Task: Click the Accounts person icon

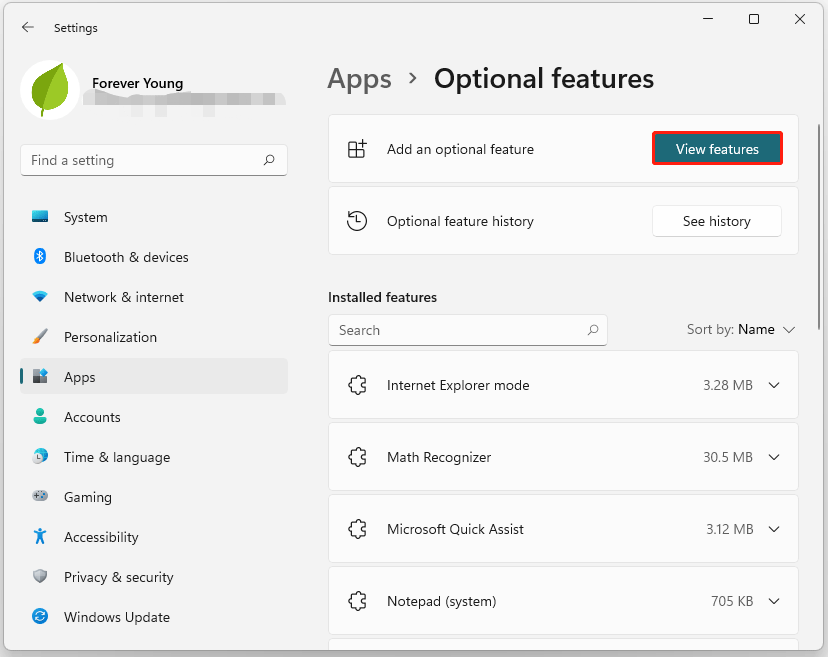Action: (40, 417)
